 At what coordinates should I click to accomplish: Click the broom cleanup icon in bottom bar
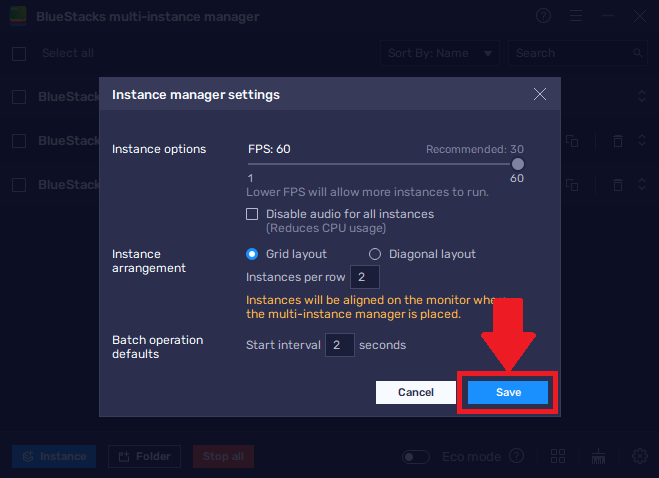click(599, 457)
